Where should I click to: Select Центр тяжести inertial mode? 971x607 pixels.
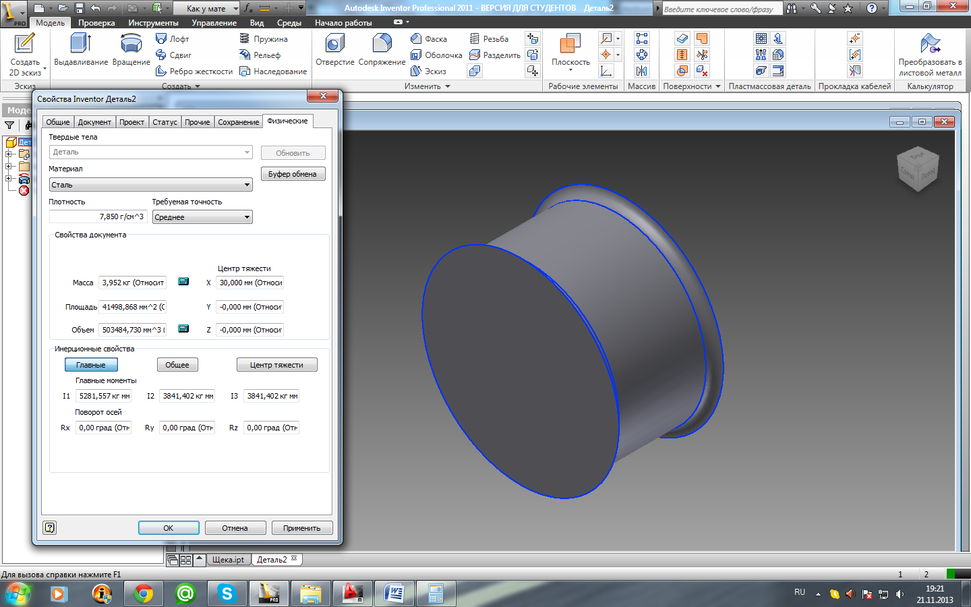(277, 365)
